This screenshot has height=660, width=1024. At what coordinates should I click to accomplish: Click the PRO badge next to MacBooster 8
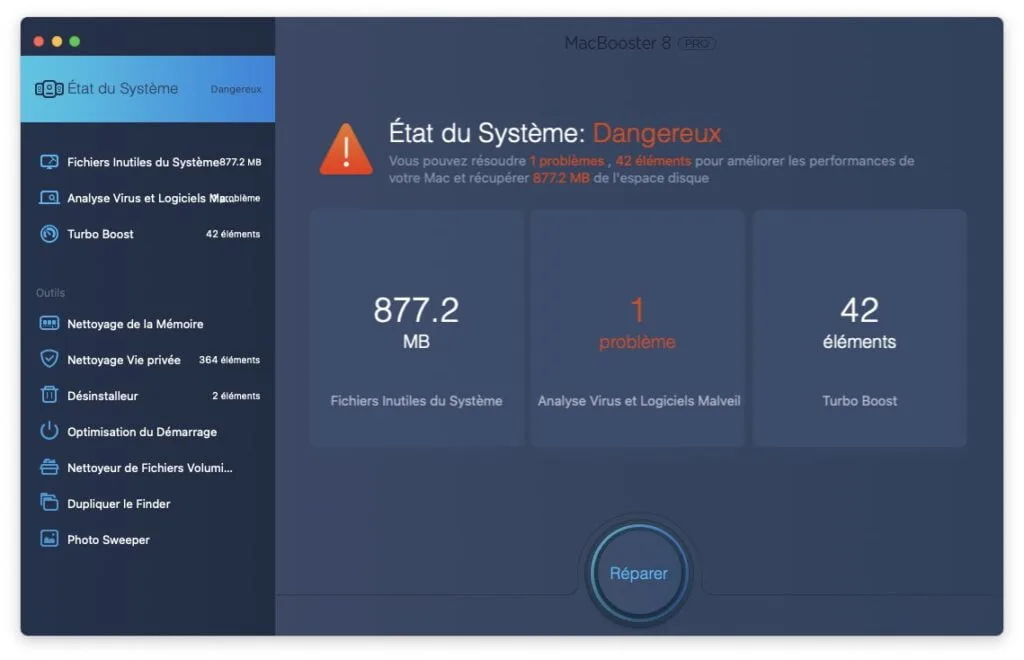click(x=697, y=44)
